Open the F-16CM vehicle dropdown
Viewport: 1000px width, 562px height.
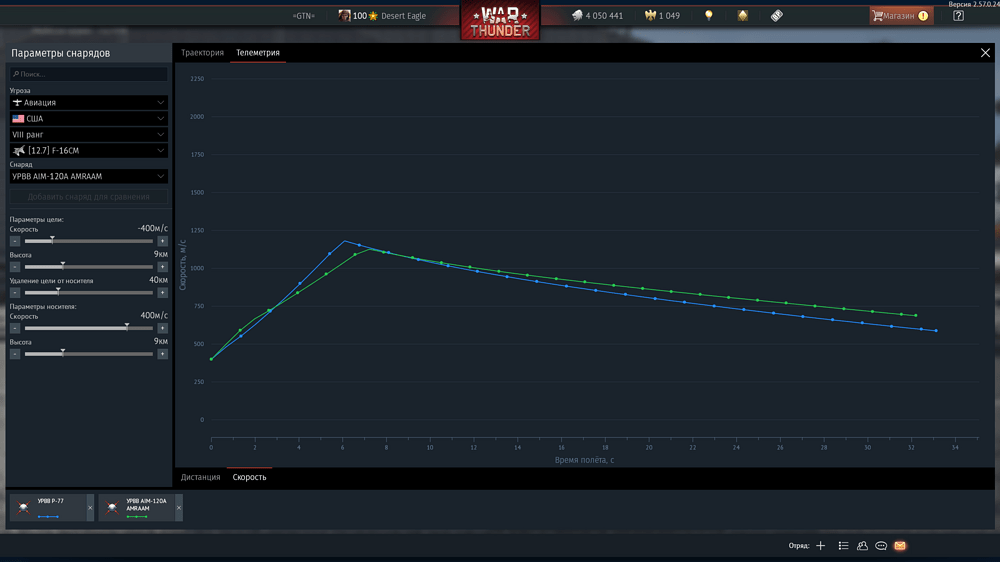pos(89,151)
